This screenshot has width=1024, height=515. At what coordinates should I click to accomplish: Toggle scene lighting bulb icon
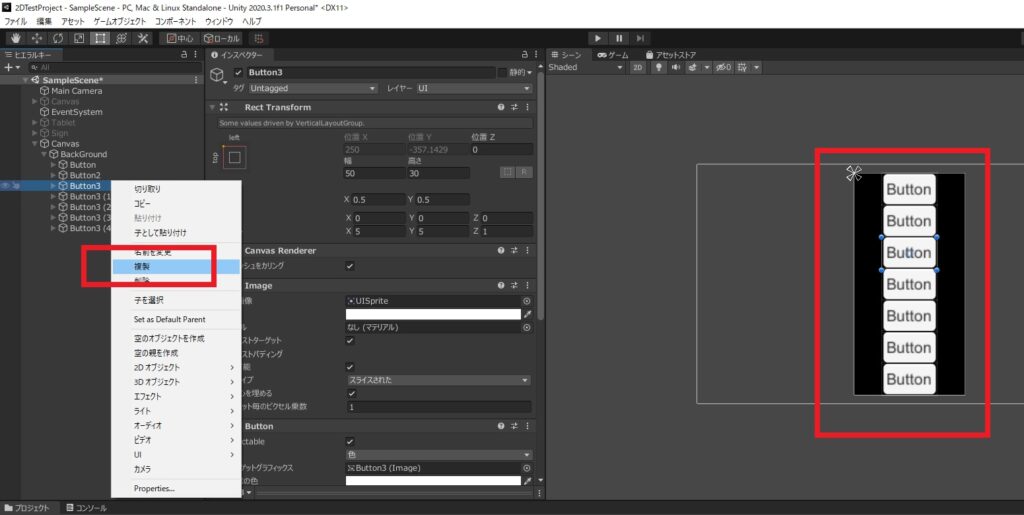[x=659, y=67]
